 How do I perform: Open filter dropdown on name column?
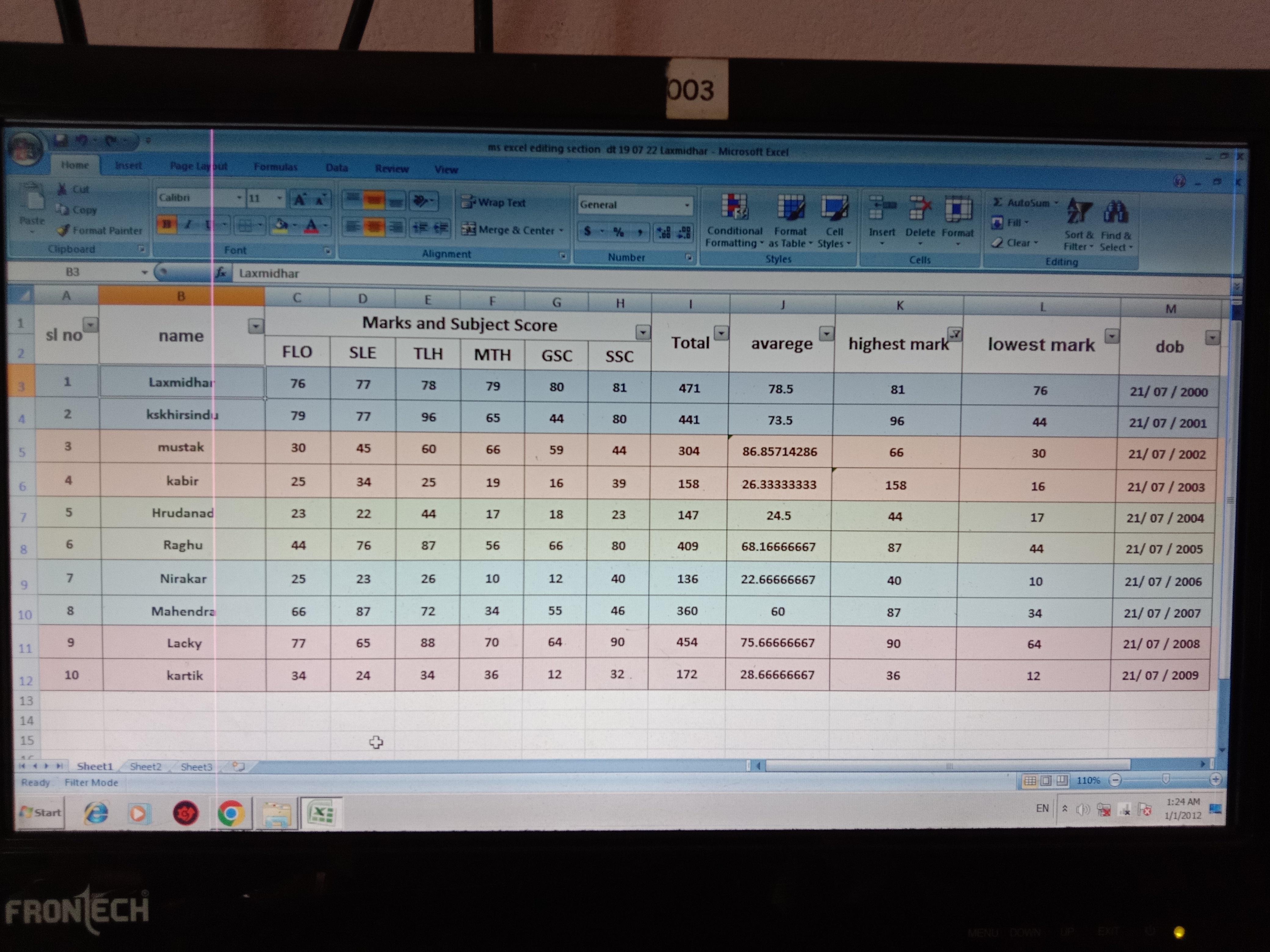coord(256,326)
